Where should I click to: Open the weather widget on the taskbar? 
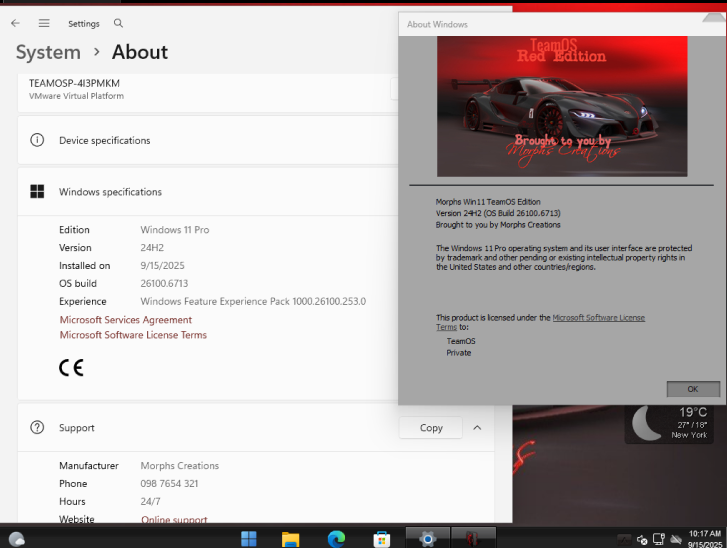[17, 539]
